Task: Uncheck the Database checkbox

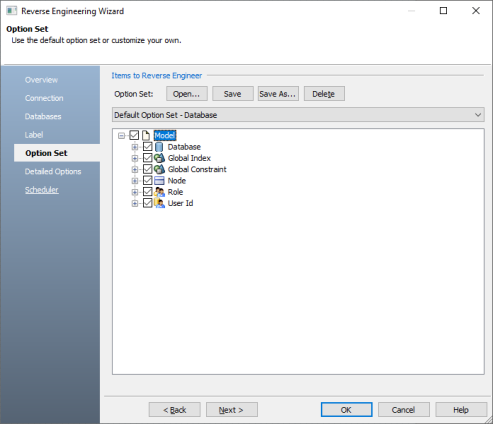Action: (x=147, y=147)
